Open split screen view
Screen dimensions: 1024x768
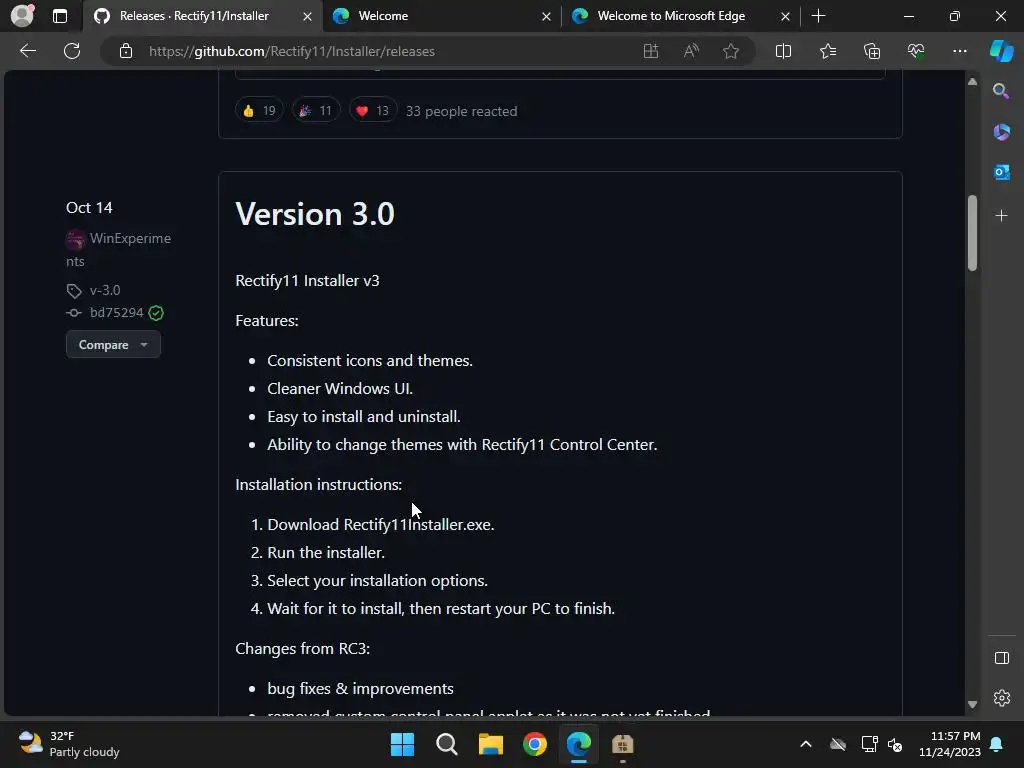pos(783,51)
